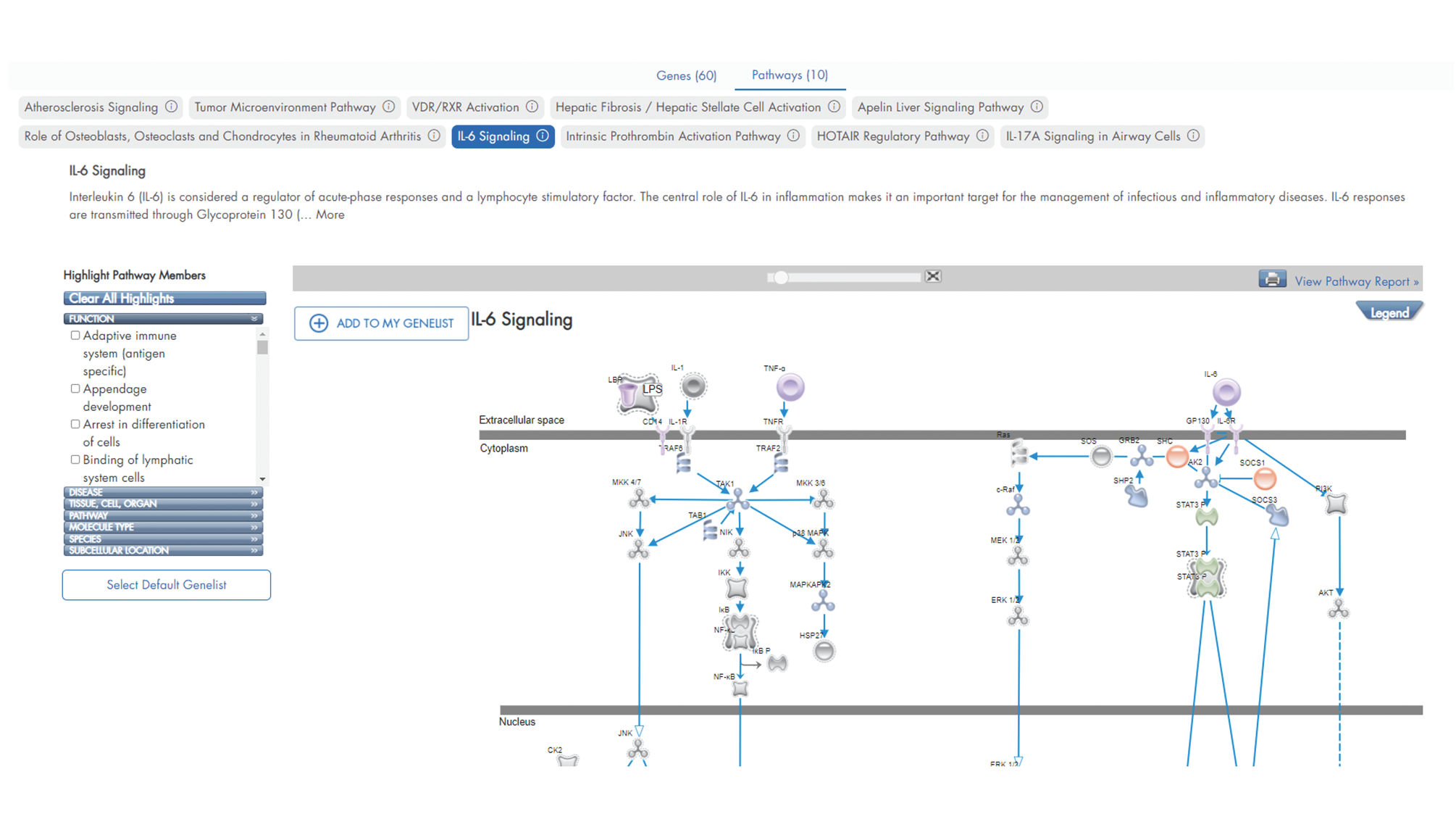This screenshot has height=819, width=1456.
Task: Select the Intrinsic Prothrombin Activation Pathway tab
Action: coord(673,136)
